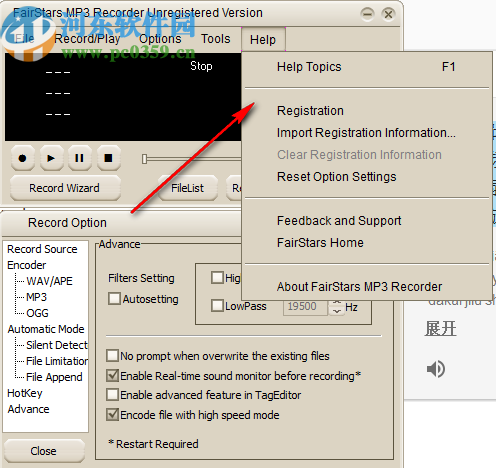The height and width of the screenshot is (468, 496).
Task: Click the playback position slider handle
Action: [x=144, y=159]
